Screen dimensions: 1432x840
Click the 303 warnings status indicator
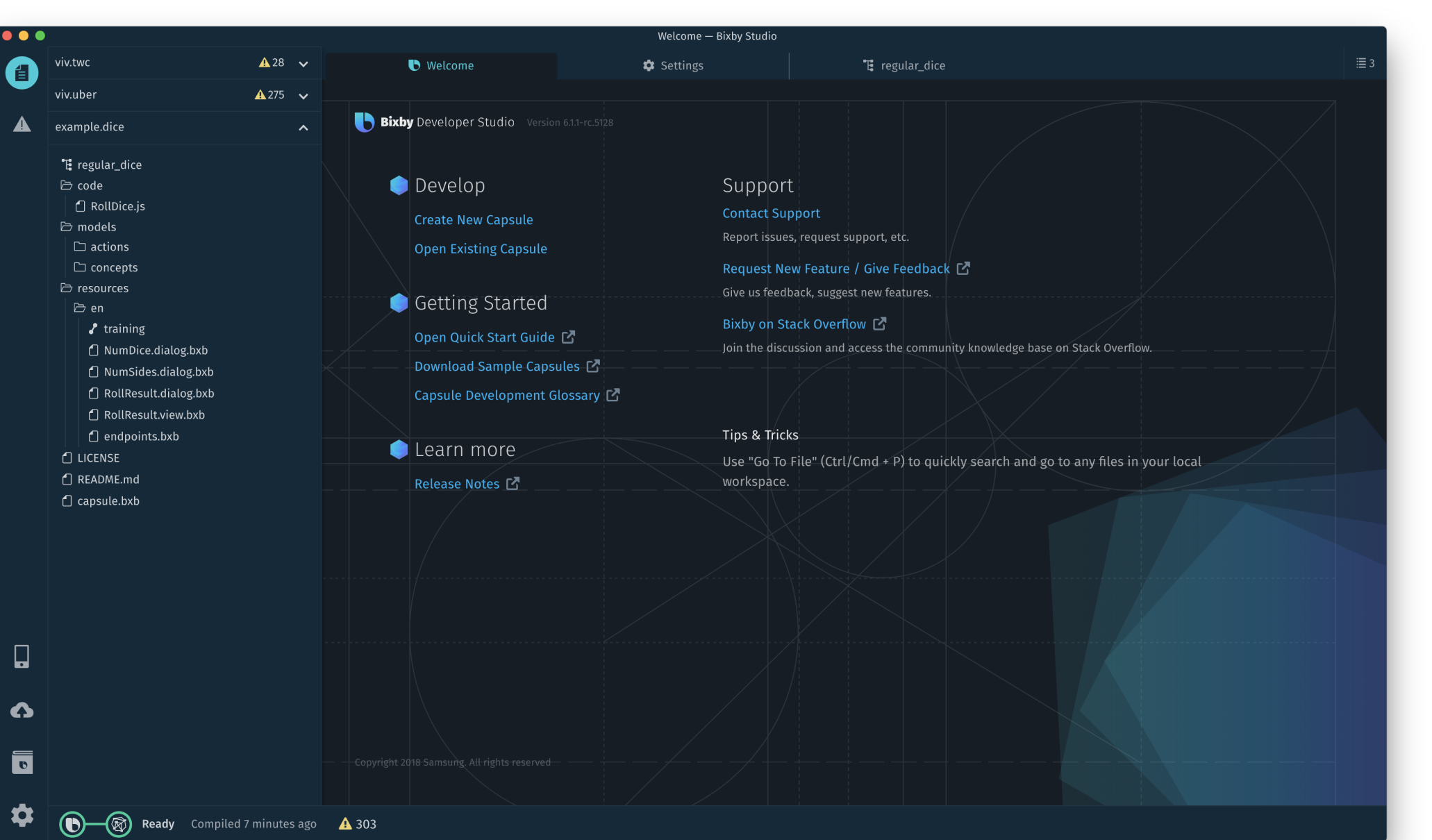pos(357,824)
